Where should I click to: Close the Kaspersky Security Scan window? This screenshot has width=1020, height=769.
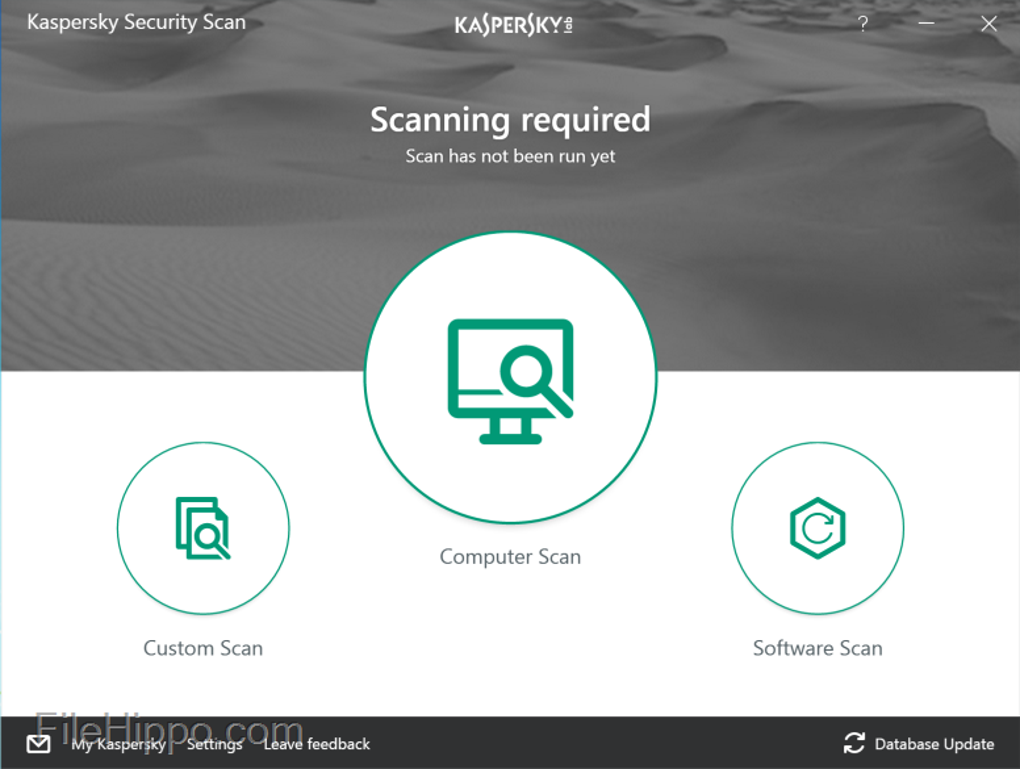pos(989,24)
